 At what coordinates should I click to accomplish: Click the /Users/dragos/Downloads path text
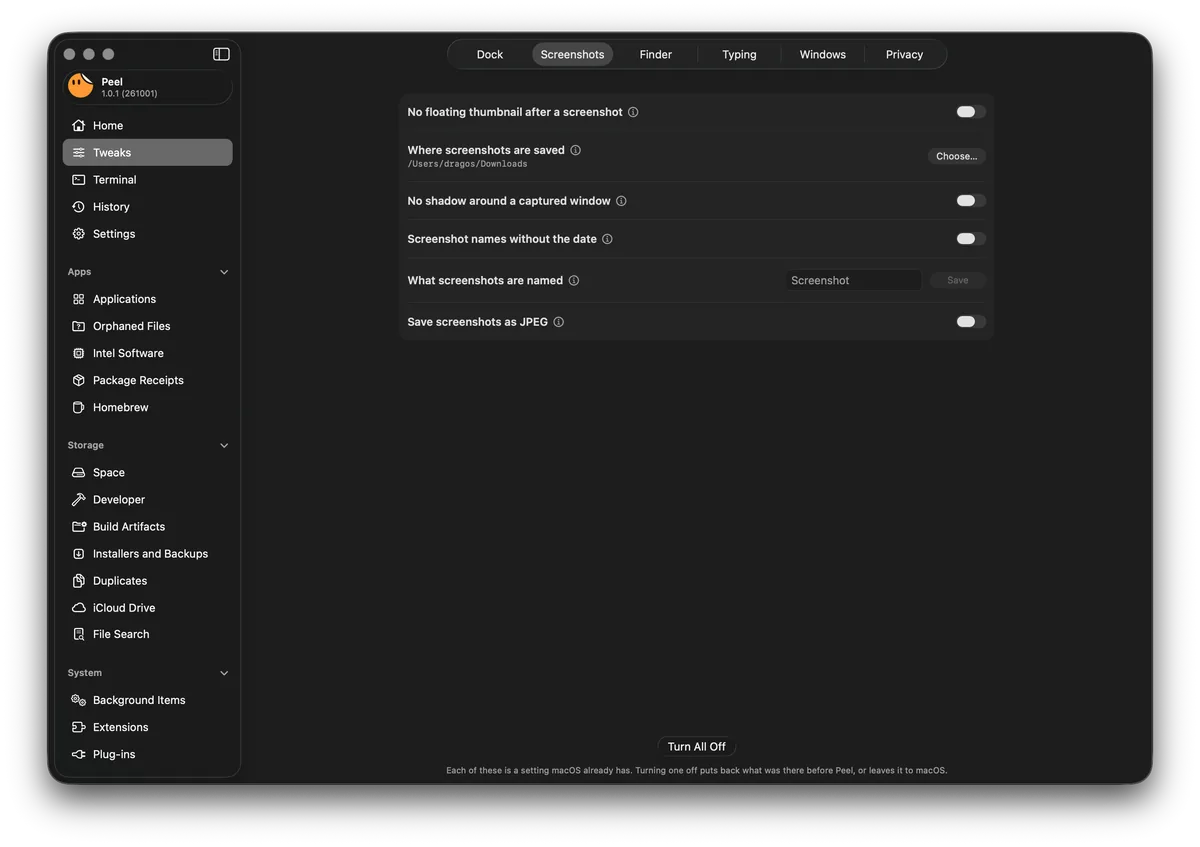tap(467, 164)
